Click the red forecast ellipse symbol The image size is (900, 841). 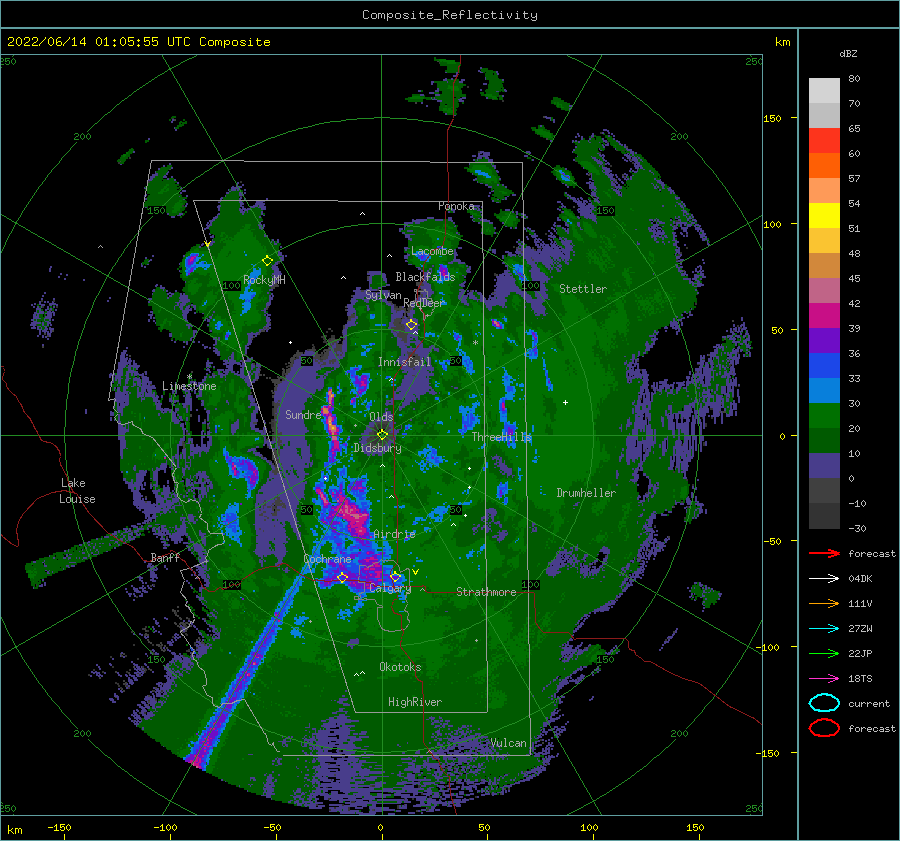pos(824,728)
